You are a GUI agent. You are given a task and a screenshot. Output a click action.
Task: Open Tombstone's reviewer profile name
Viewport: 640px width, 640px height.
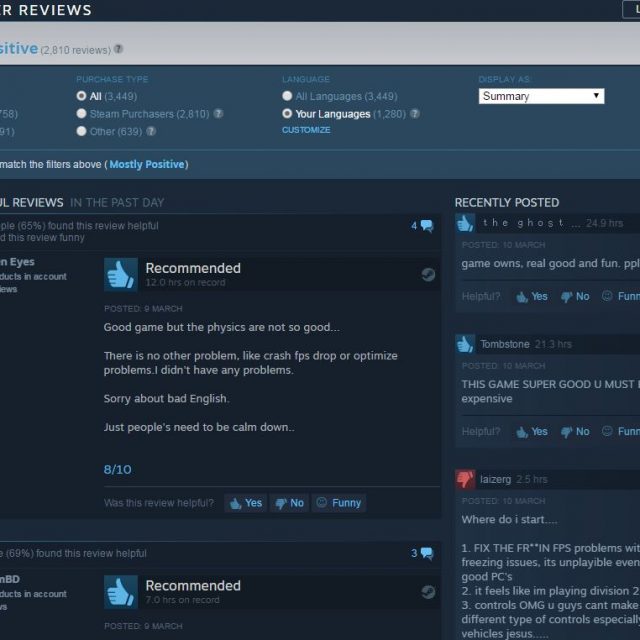tap(505, 344)
